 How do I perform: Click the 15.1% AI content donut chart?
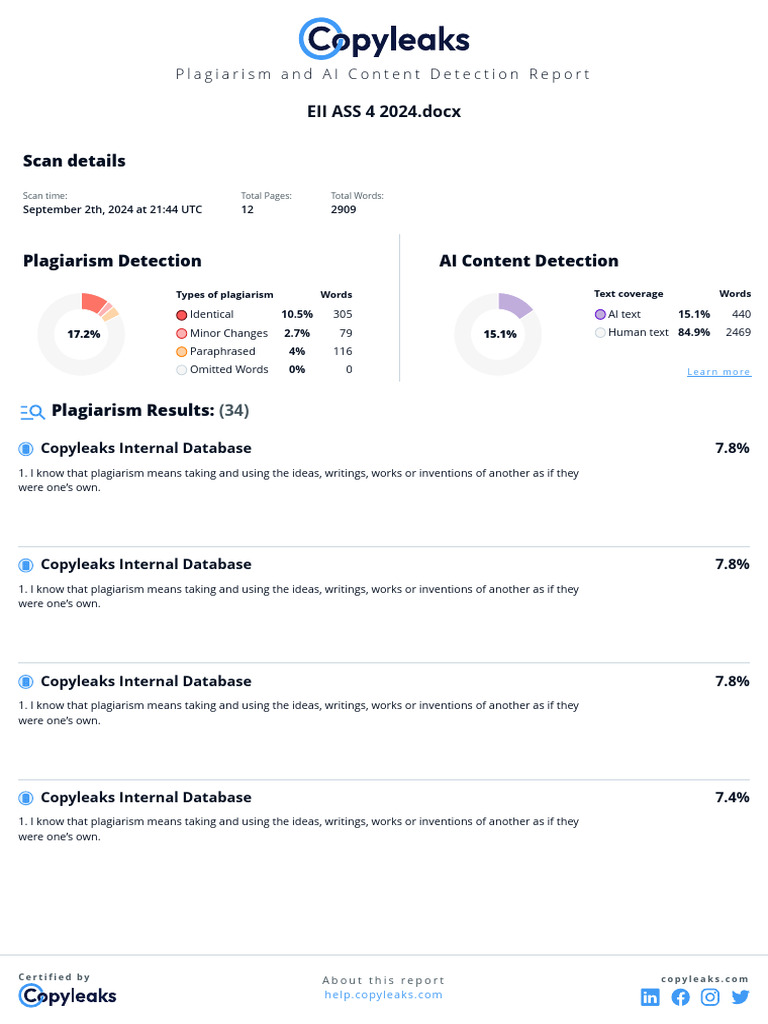coord(499,334)
